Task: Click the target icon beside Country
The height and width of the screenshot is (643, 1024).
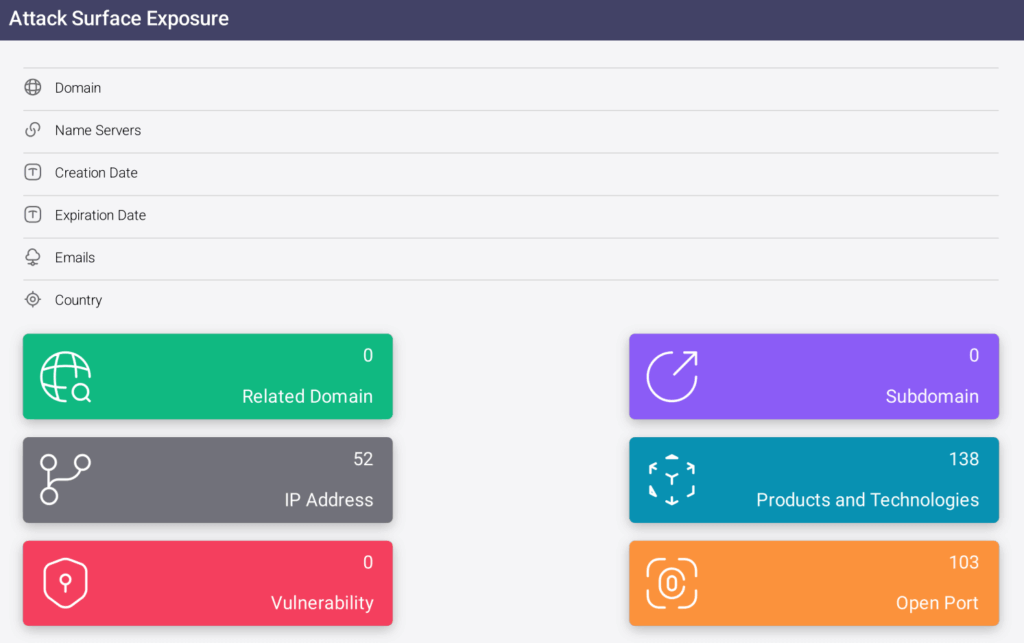Action: [x=33, y=300]
